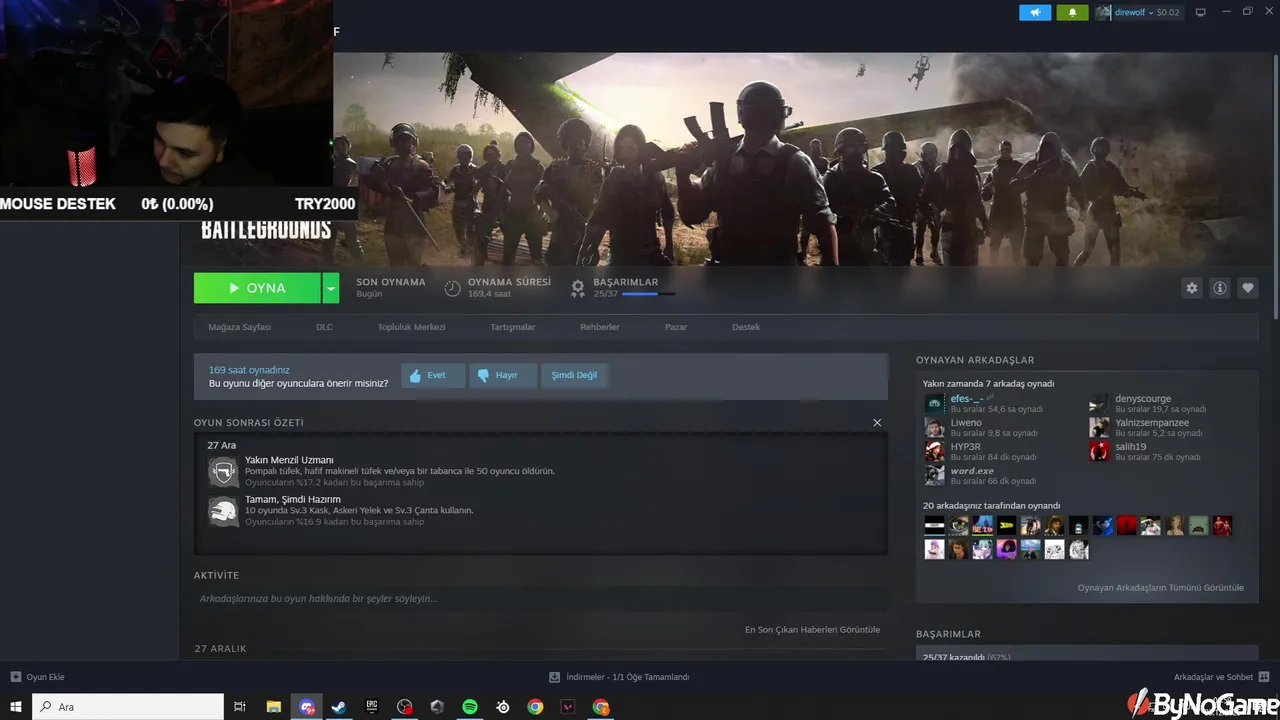Click the green OYNA play button
The width and height of the screenshot is (1280, 720).
pyautogui.click(x=257, y=288)
